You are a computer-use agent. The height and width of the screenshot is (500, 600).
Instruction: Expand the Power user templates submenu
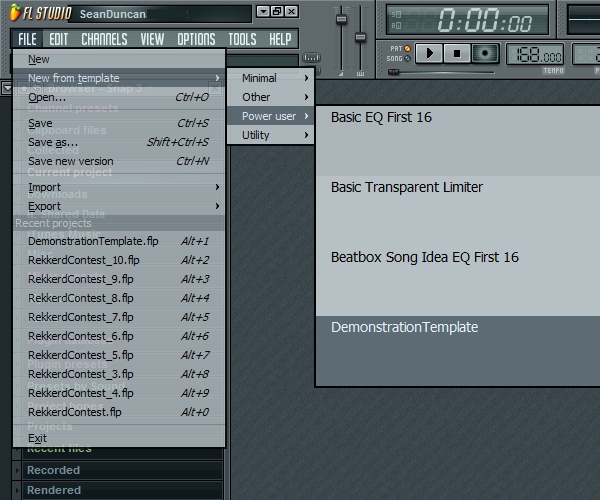(x=271, y=116)
